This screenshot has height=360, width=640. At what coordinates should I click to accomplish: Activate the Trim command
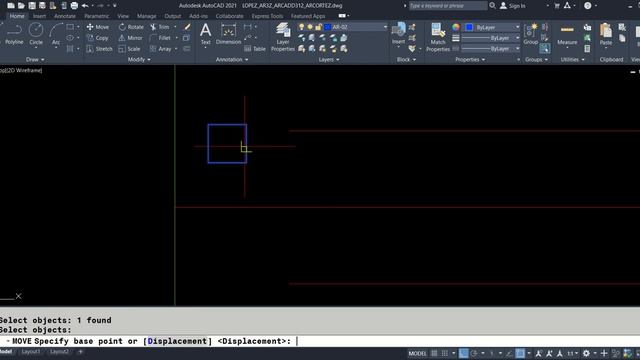(x=160, y=27)
